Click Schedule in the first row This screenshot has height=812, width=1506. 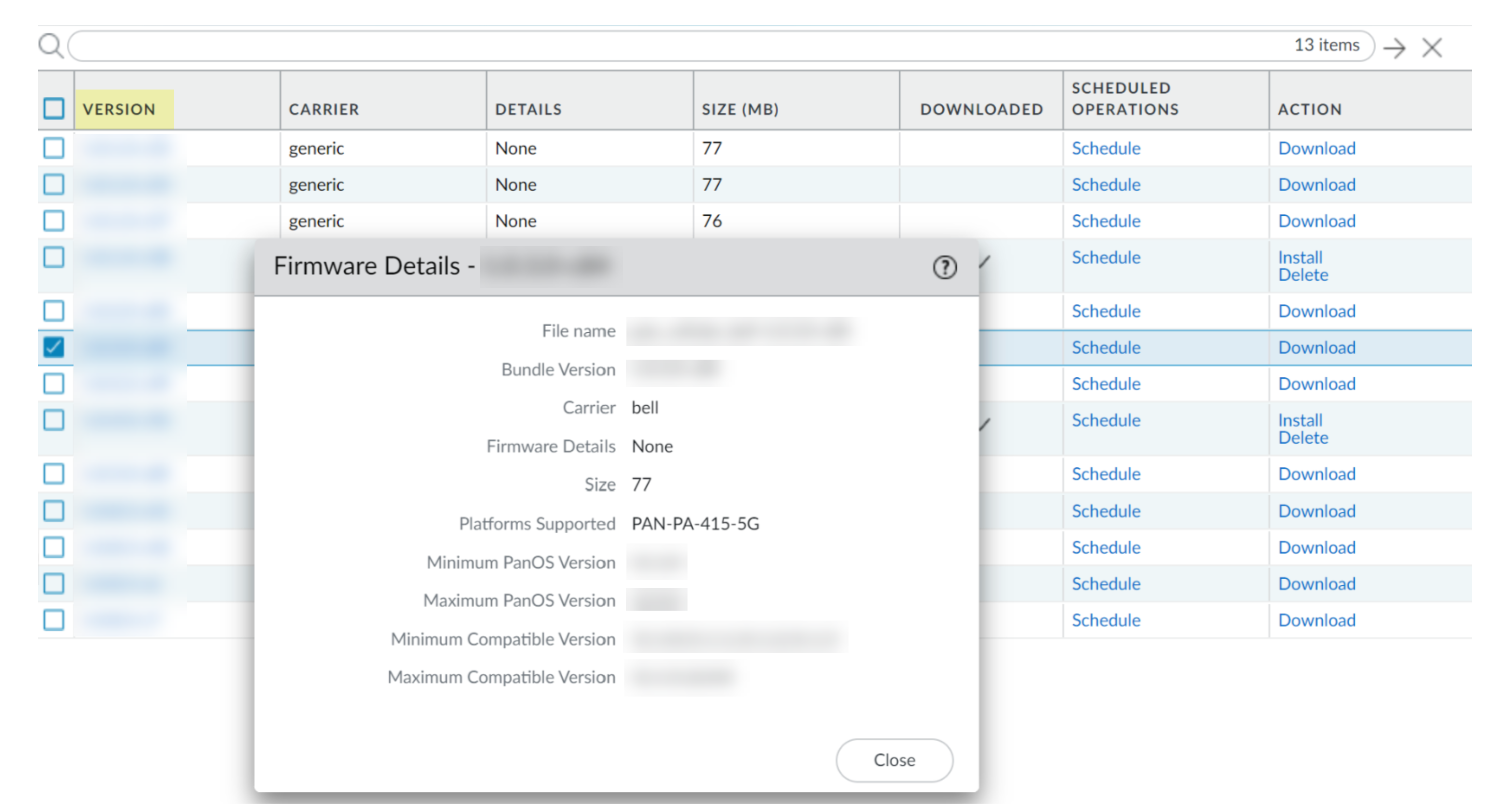(x=1105, y=149)
